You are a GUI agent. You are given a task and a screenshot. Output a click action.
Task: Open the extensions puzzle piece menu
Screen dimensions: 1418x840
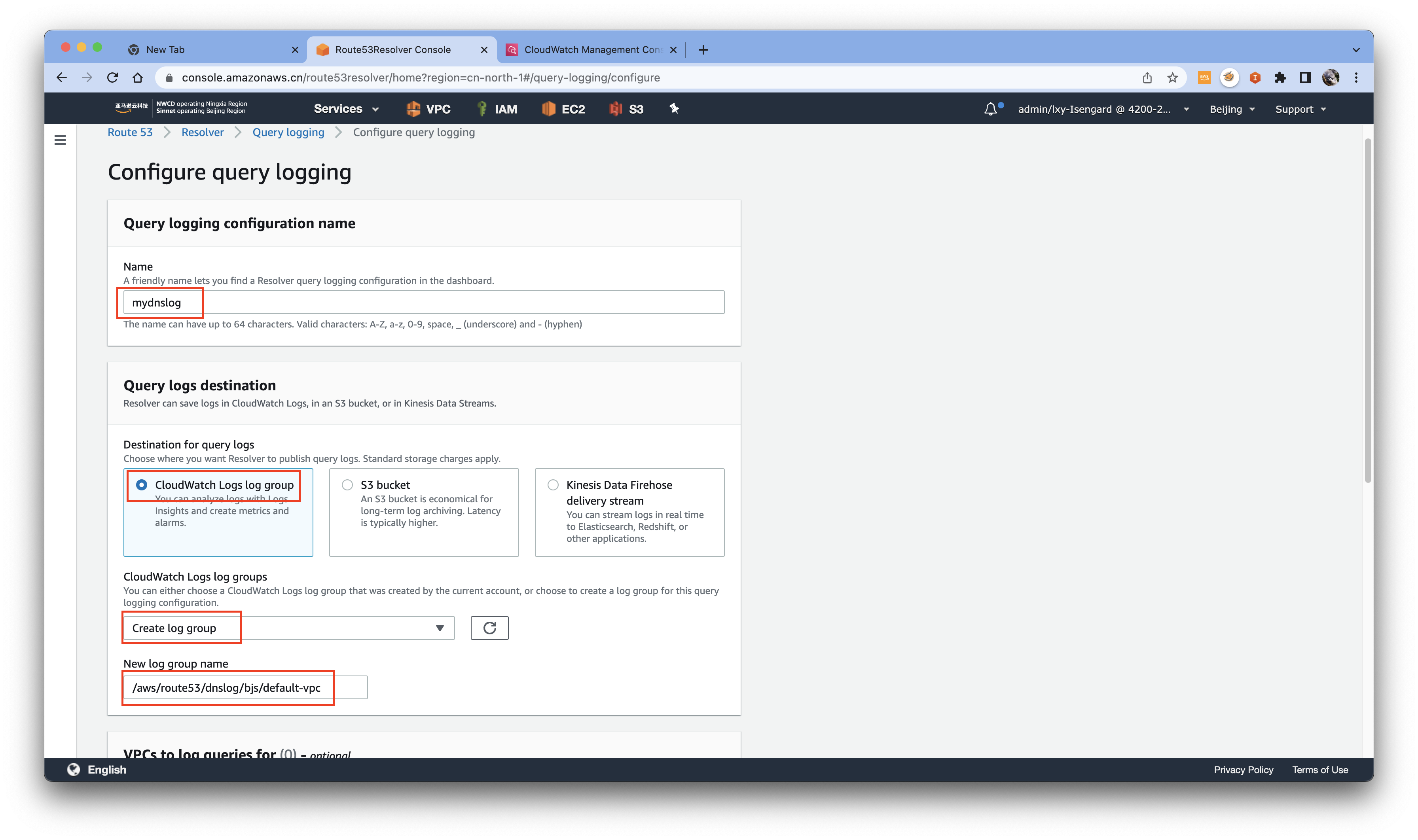(x=1280, y=78)
